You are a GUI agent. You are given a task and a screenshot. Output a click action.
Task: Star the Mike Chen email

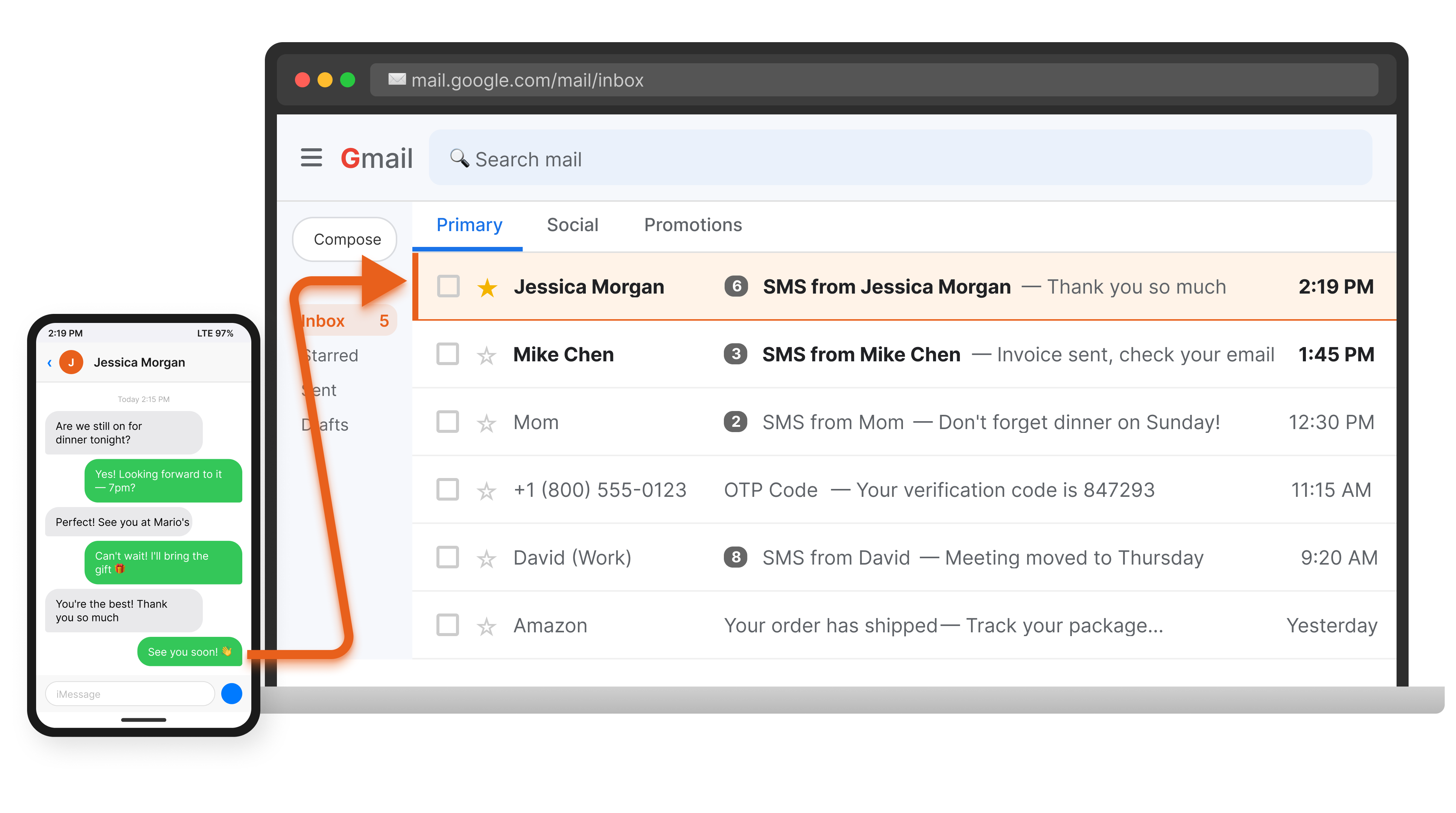[486, 355]
